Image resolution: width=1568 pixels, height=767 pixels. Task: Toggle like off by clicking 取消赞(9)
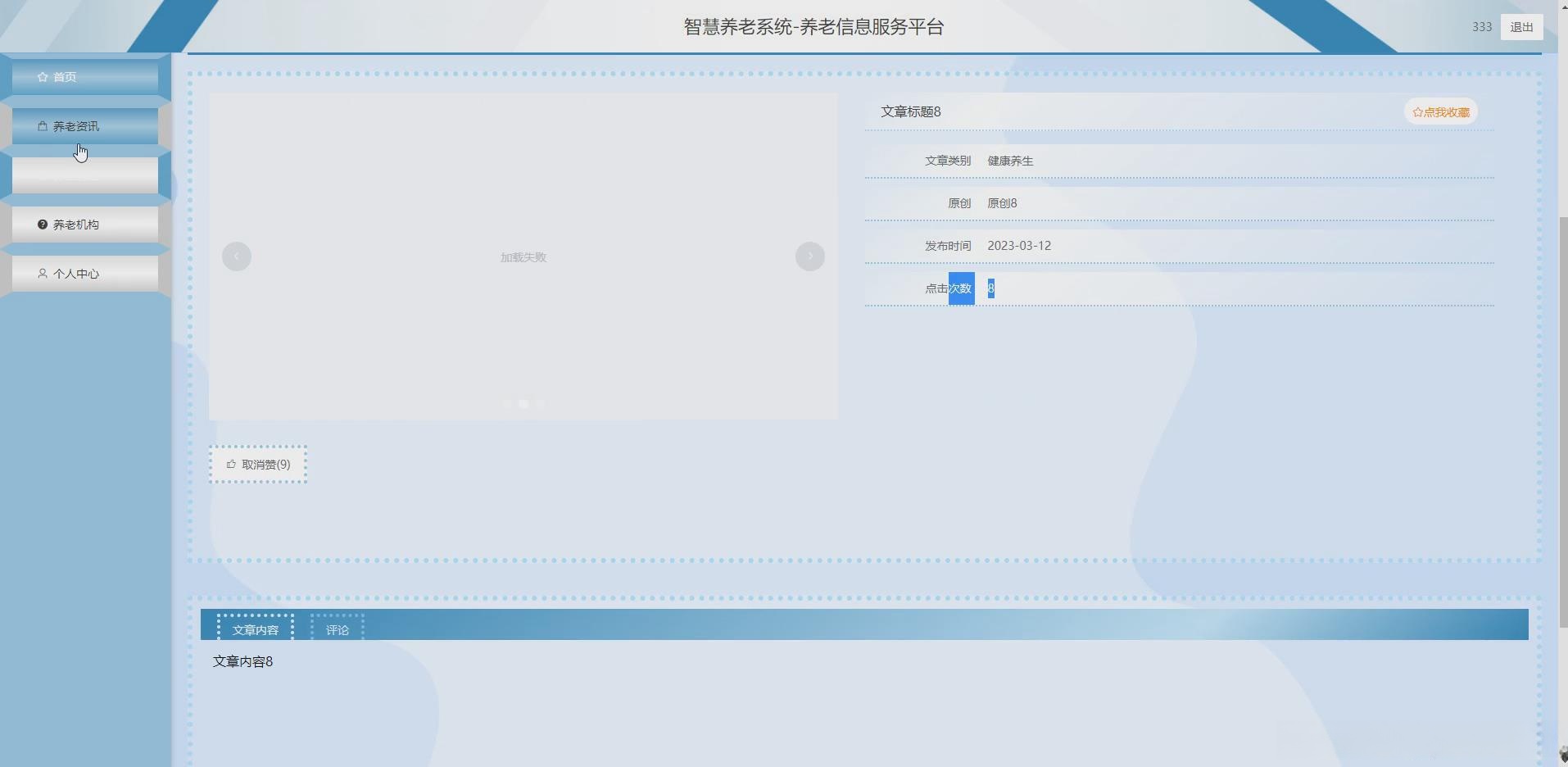tap(259, 464)
